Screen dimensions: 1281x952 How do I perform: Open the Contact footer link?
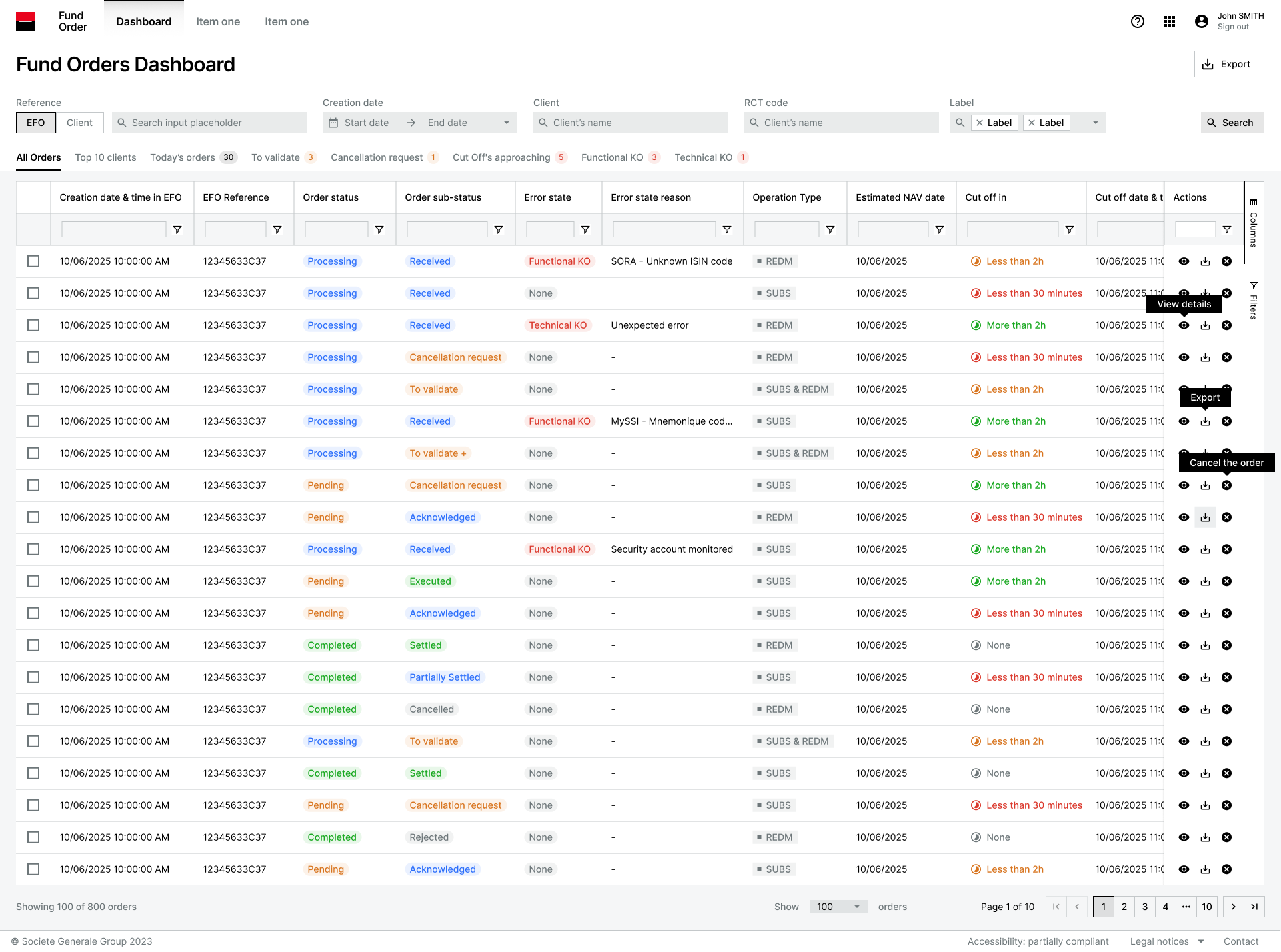pyautogui.click(x=1241, y=941)
